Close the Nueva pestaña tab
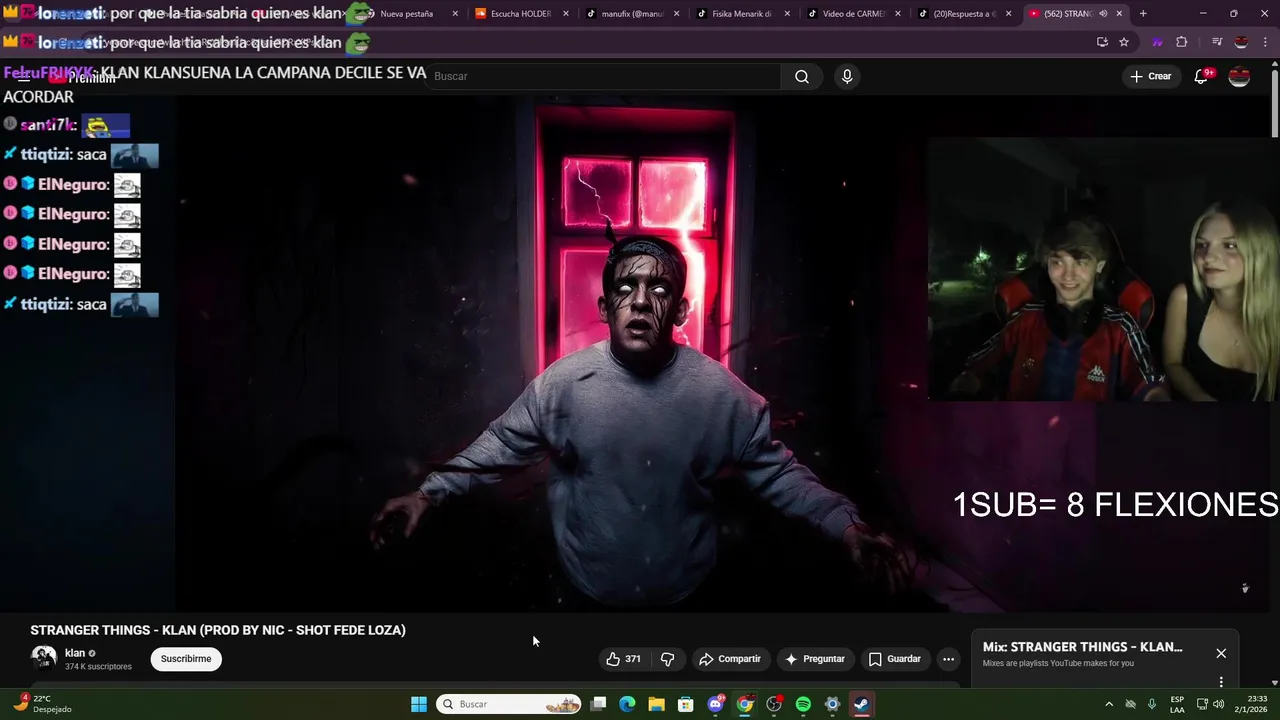The height and width of the screenshot is (720, 1280). pyautogui.click(x=455, y=14)
